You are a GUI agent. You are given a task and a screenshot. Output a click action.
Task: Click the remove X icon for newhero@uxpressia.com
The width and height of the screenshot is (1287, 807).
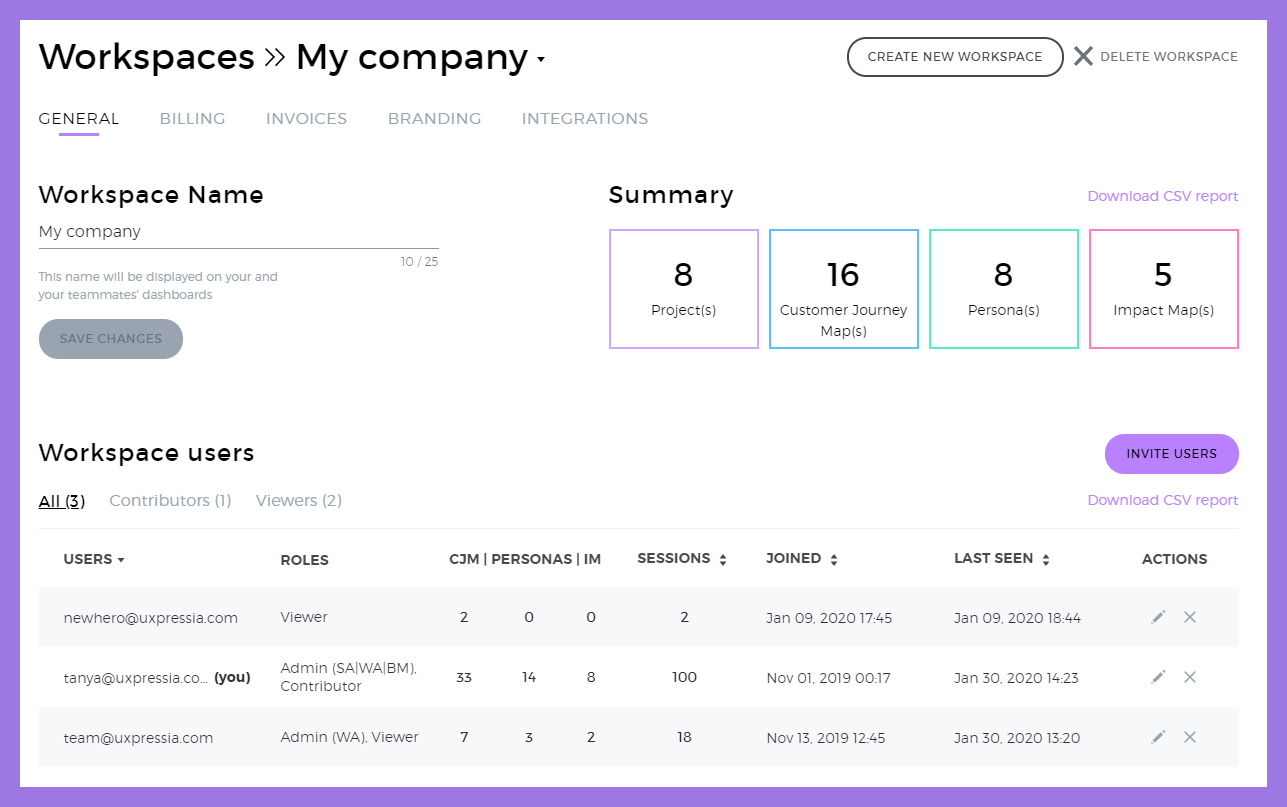pos(1190,617)
